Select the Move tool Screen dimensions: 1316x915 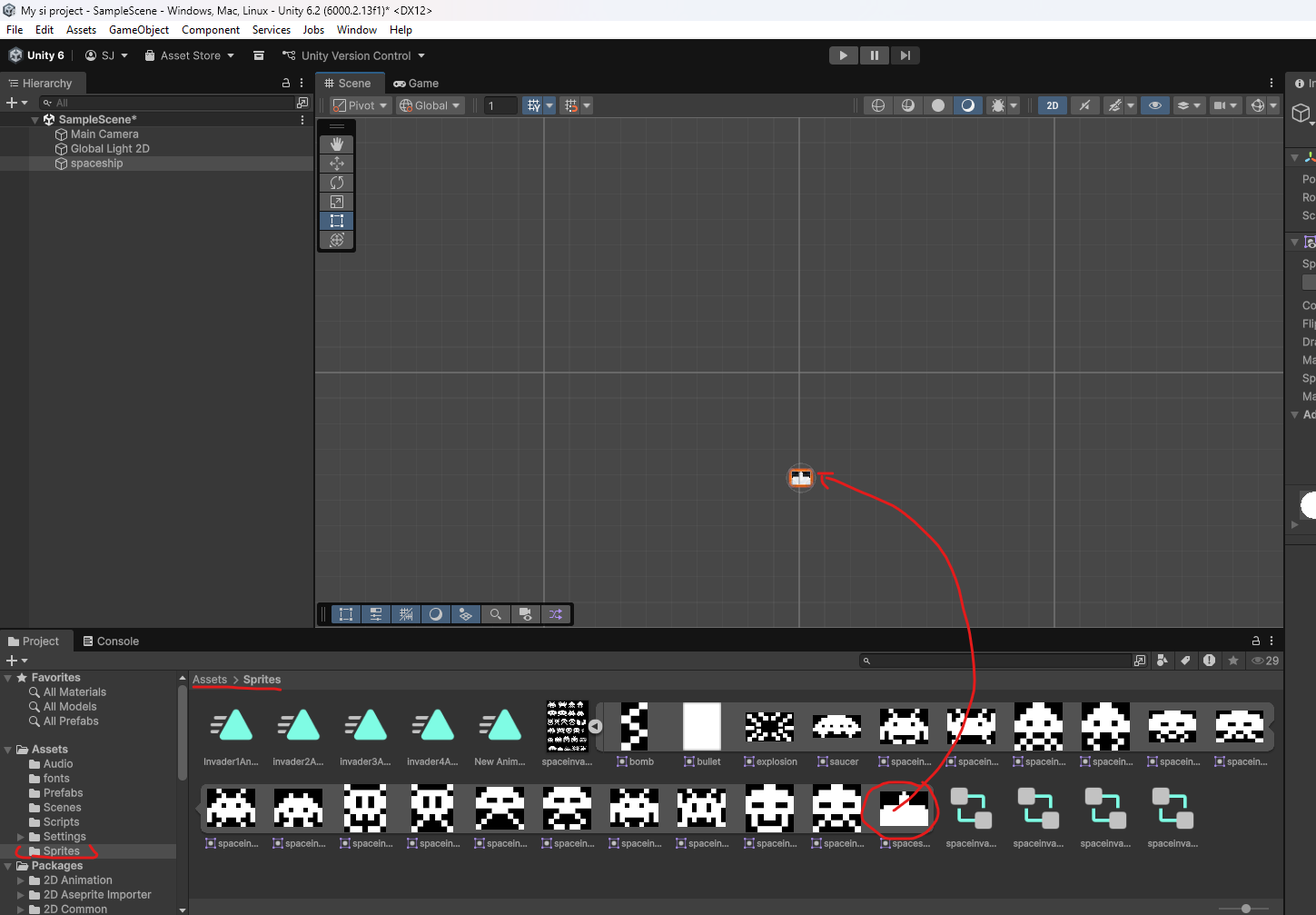[336, 164]
